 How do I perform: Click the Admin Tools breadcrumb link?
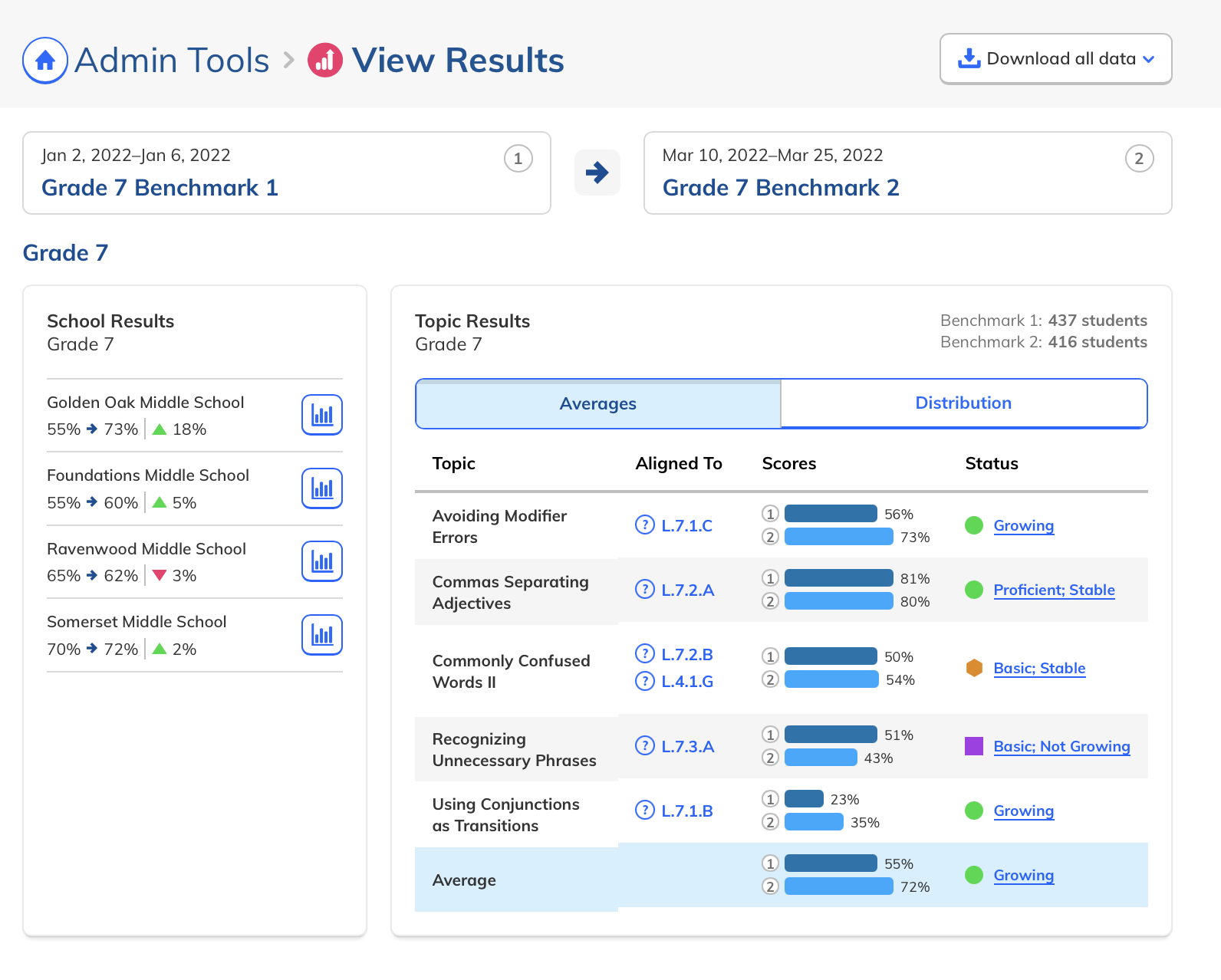click(x=172, y=61)
